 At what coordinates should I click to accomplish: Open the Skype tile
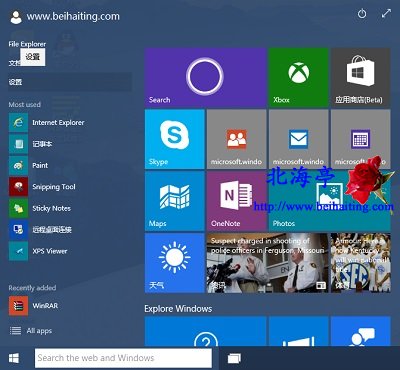[x=174, y=139]
